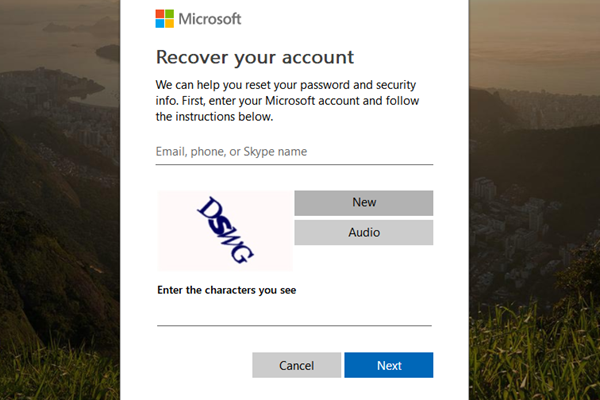The image size is (600, 400).
Task: Proceed with the Next button
Action: (x=389, y=365)
